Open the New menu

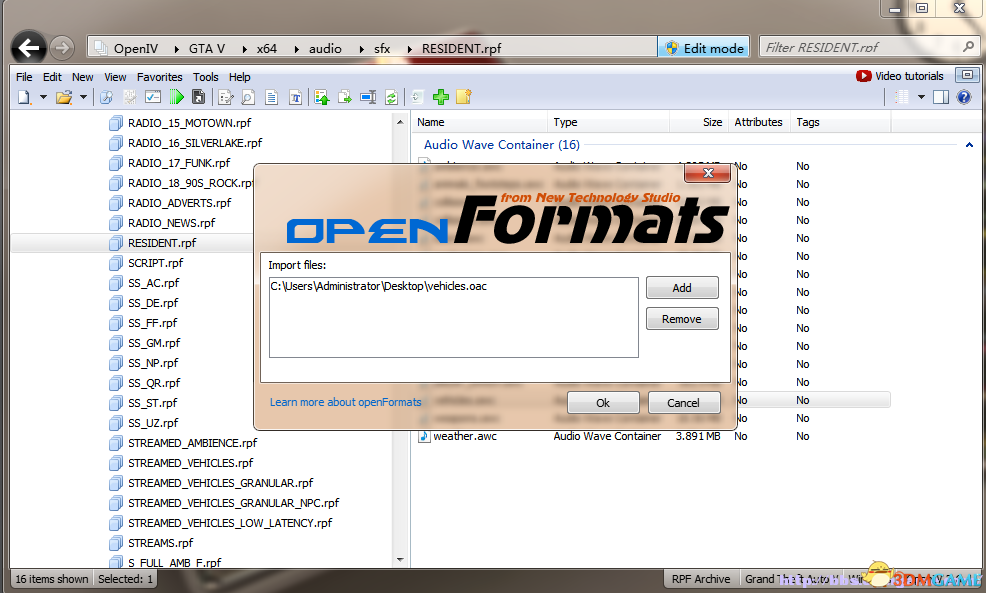pos(82,77)
